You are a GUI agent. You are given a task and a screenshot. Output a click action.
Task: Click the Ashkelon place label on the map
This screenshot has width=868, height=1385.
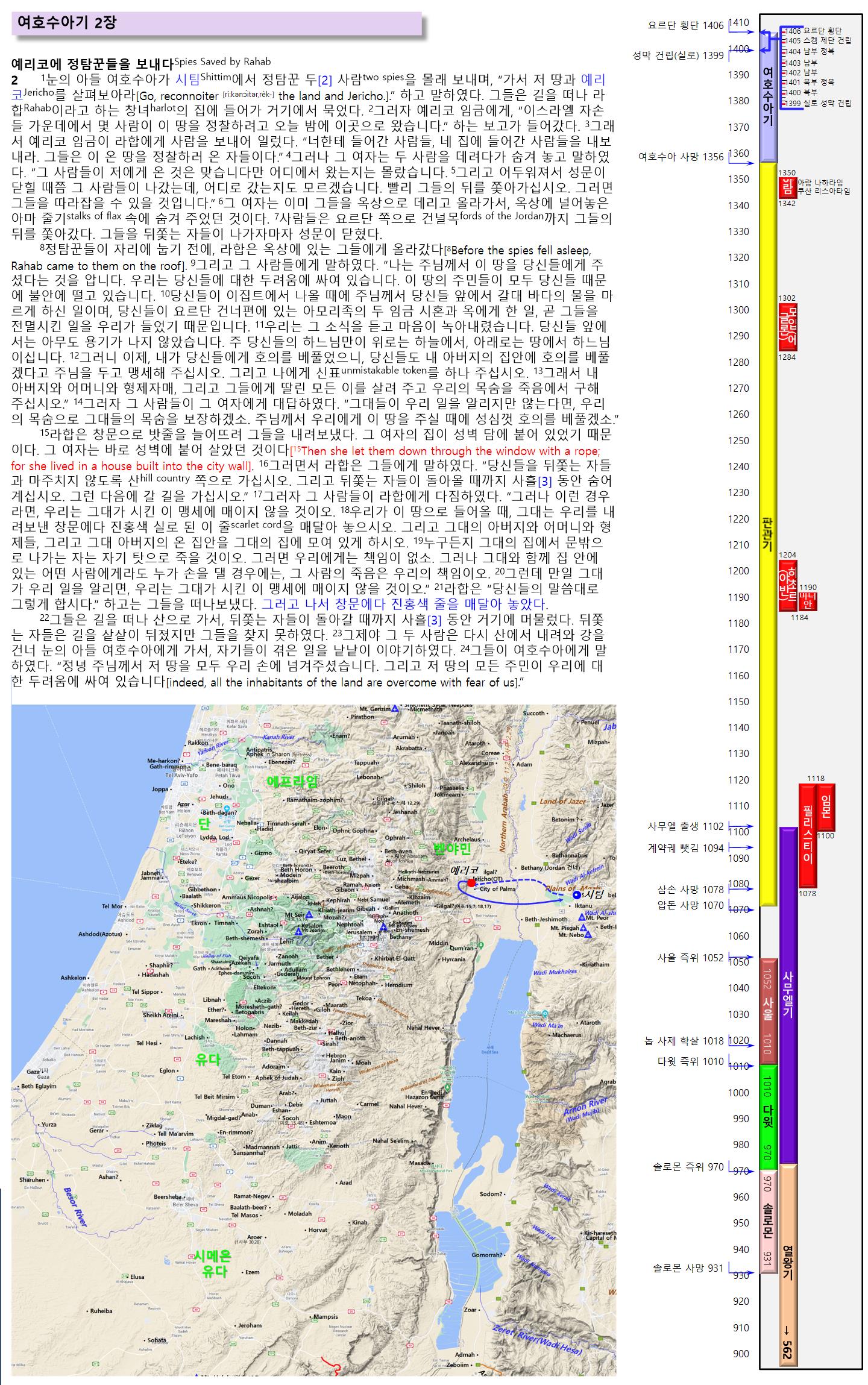74,978
